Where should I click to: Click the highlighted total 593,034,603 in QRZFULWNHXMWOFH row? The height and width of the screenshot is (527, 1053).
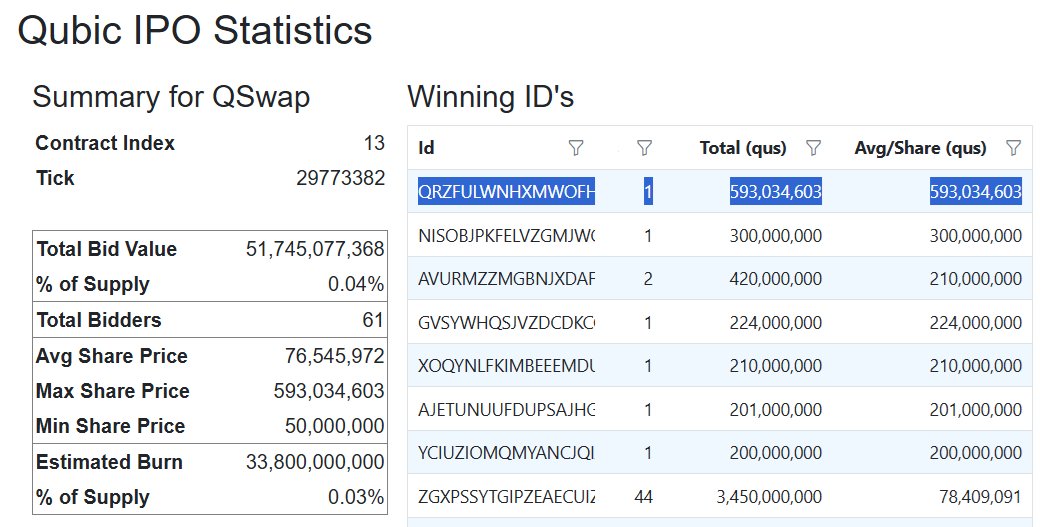tap(776, 192)
